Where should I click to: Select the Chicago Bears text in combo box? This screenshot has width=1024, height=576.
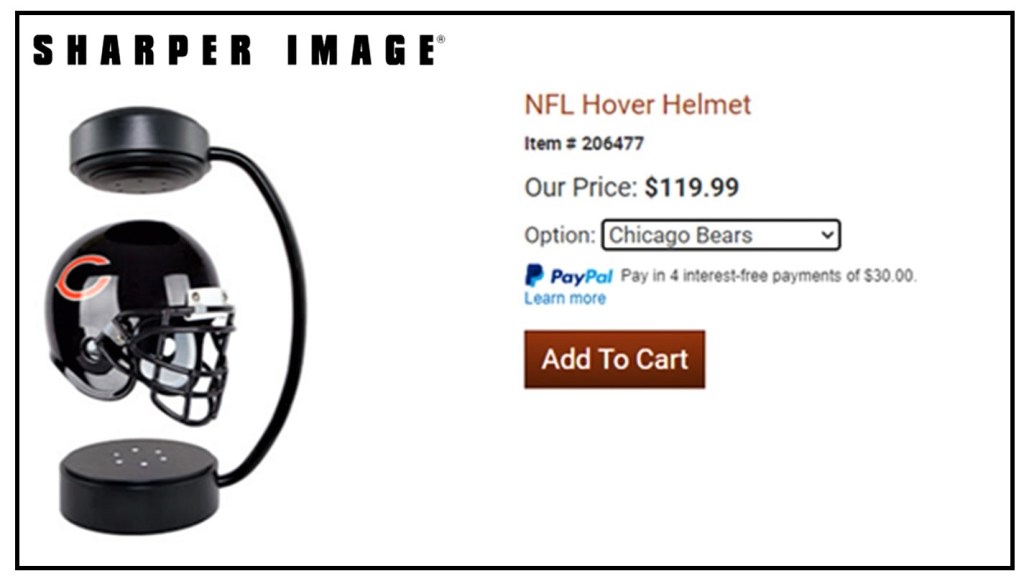click(x=680, y=235)
